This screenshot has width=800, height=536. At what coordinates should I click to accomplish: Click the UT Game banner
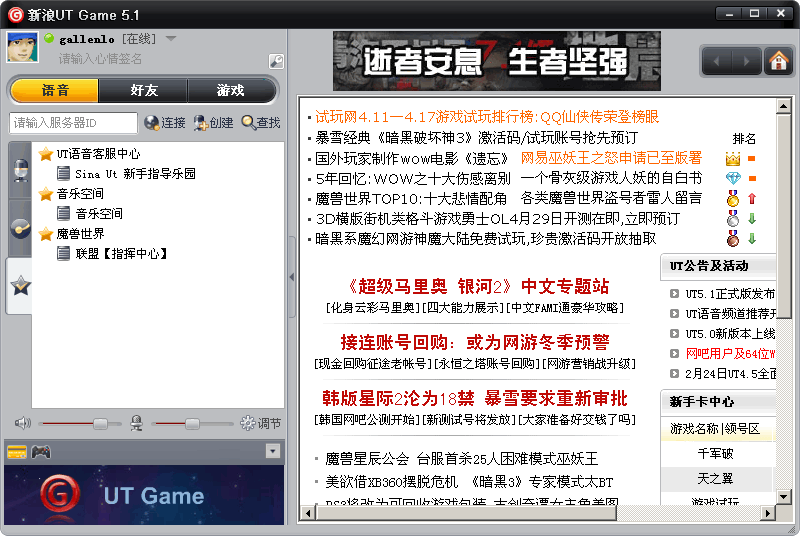[144, 495]
